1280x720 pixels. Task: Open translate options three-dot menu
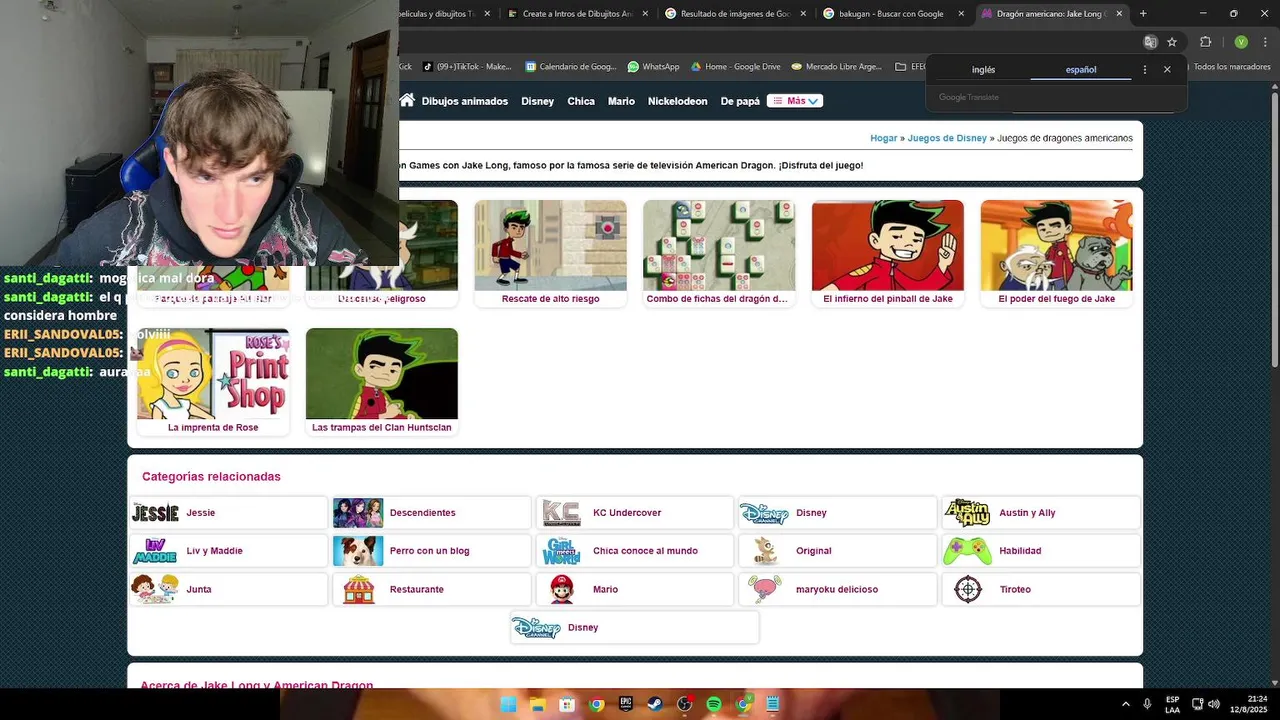[1145, 70]
